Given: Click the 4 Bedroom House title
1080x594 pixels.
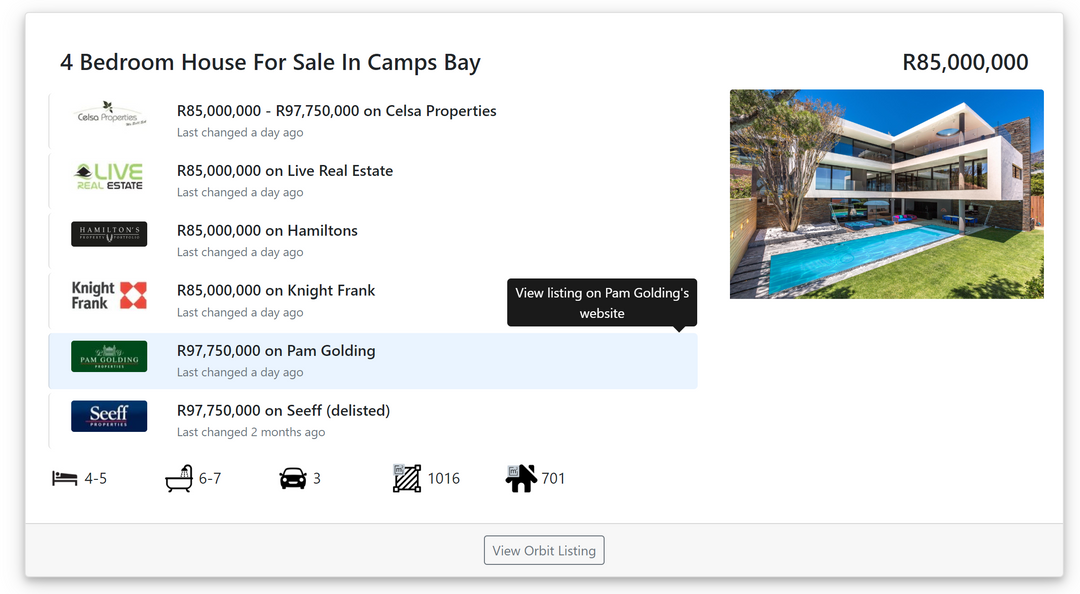Looking at the screenshot, I should [x=270, y=62].
